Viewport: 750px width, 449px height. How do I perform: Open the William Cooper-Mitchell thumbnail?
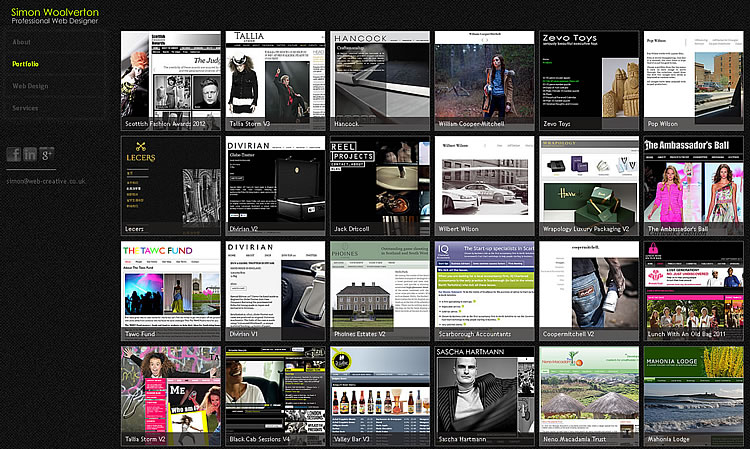[485, 81]
